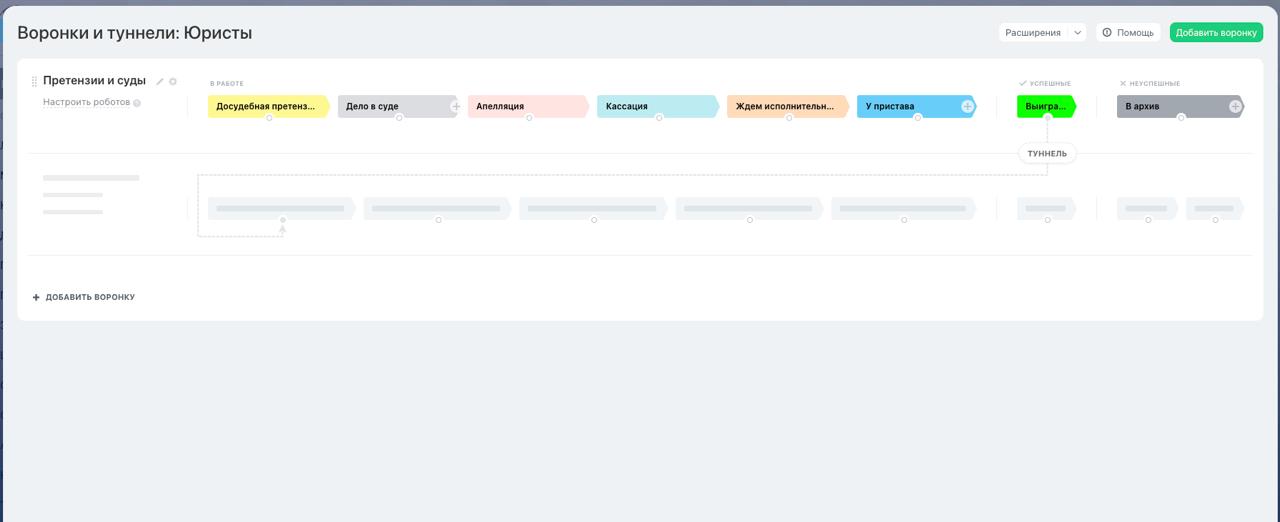Click plus icon on В архив stage
The width and height of the screenshot is (1280, 522).
(1235, 106)
